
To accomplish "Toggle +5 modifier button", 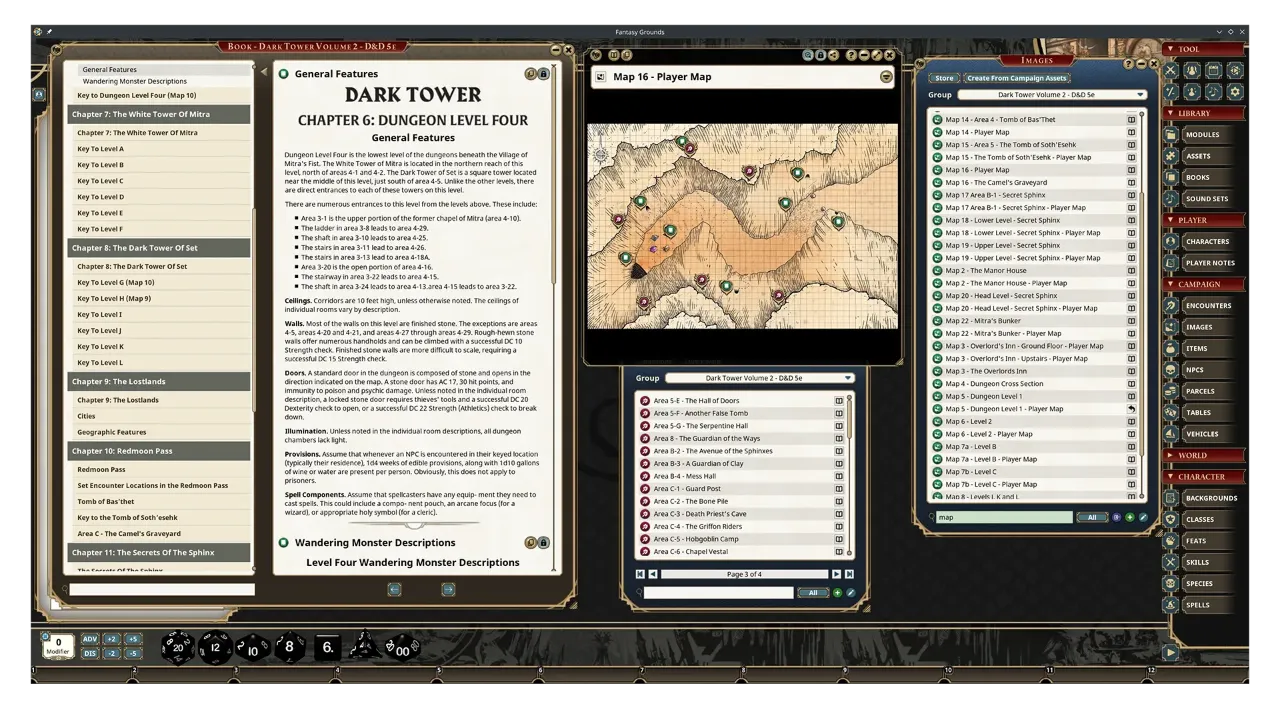I will coord(133,639).
